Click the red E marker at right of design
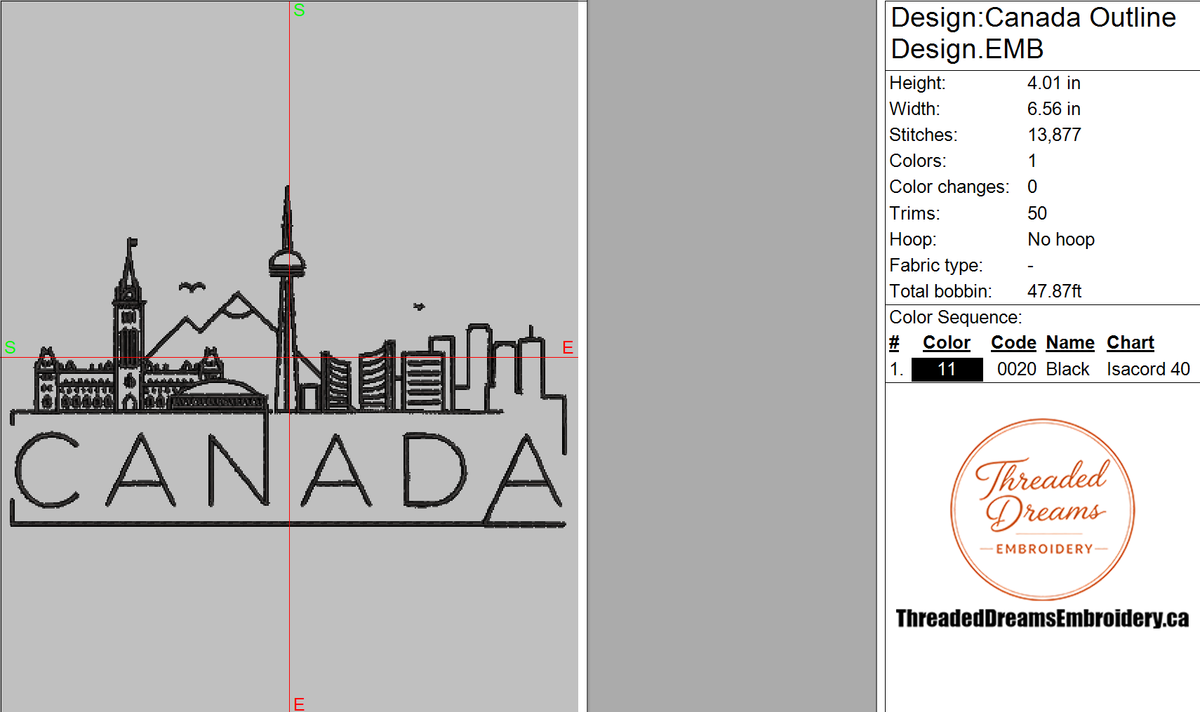Viewport: 1200px width, 712px height. click(568, 348)
